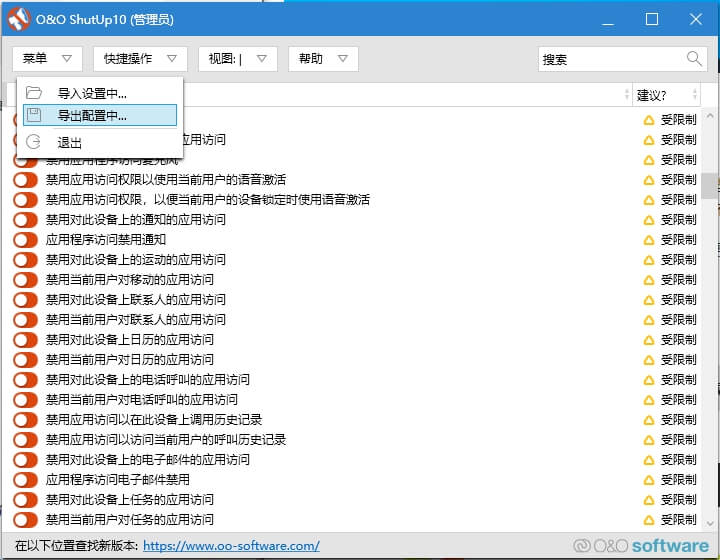Click warning triangle on 禁用对此设备上的电子邮件的应用访问 row
720x560 pixels.
coord(648,460)
